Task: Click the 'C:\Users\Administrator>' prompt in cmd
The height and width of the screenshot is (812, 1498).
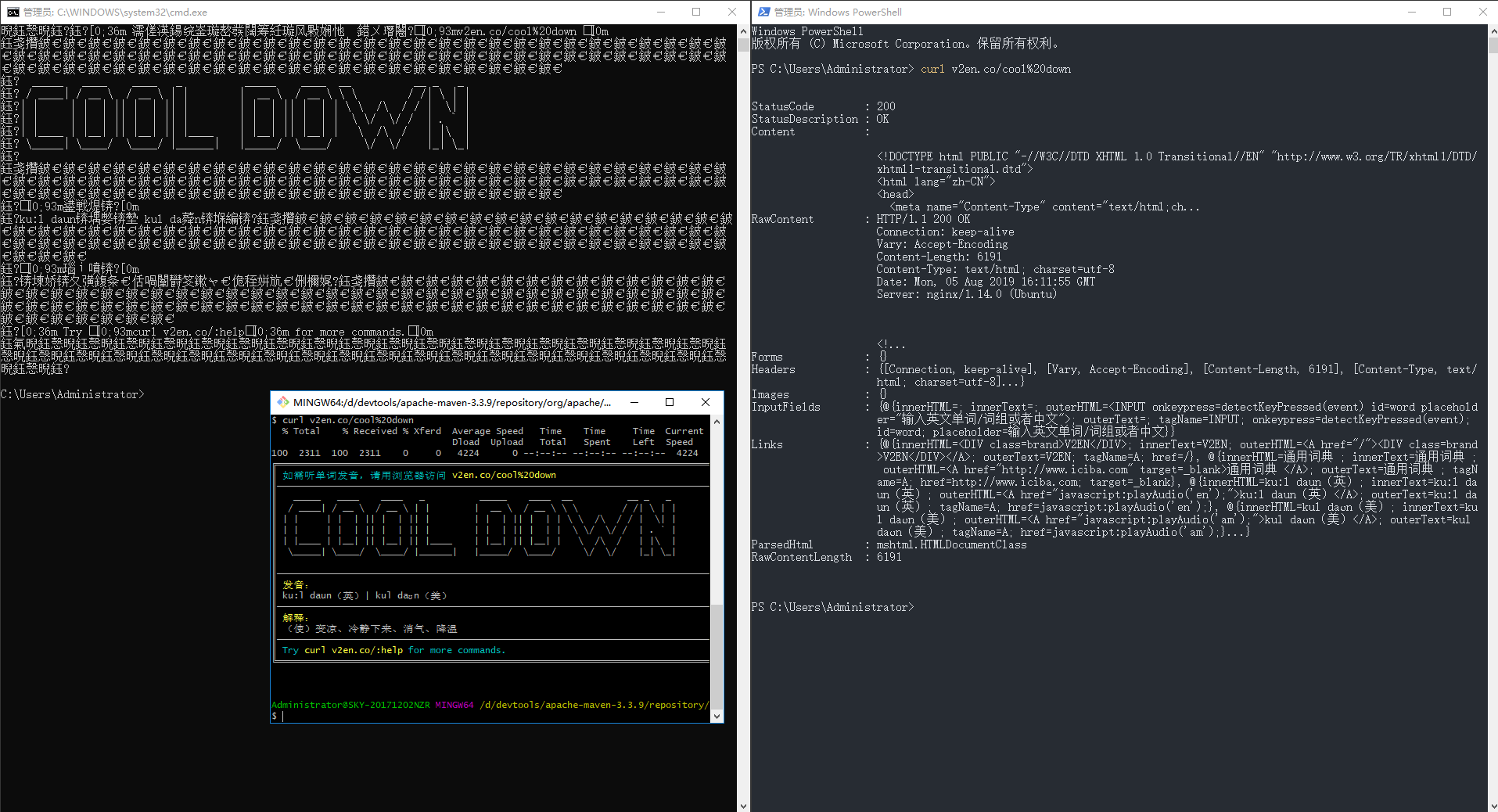Action: (72, 394)
